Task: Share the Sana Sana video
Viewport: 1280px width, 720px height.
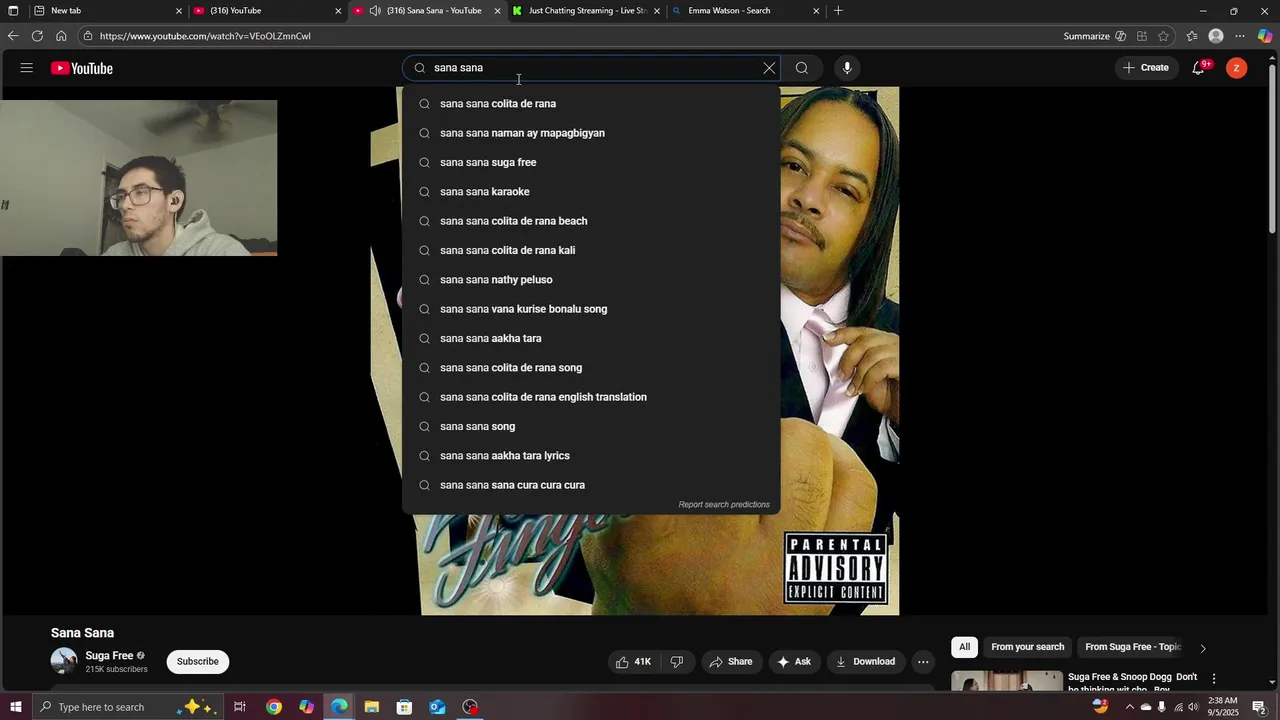Action: point(730,662)
